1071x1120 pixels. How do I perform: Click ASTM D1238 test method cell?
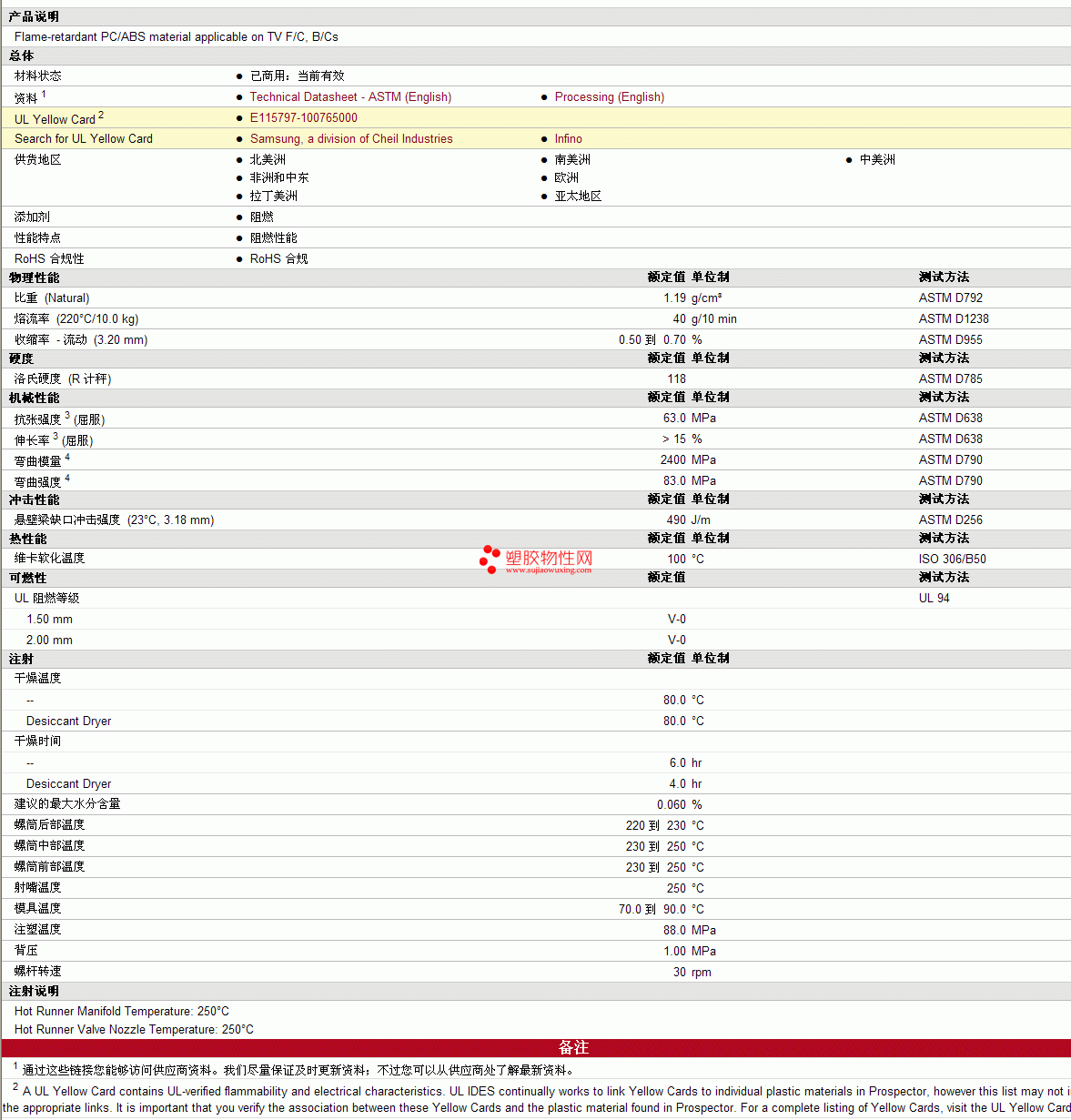click(x=954, y=318)
